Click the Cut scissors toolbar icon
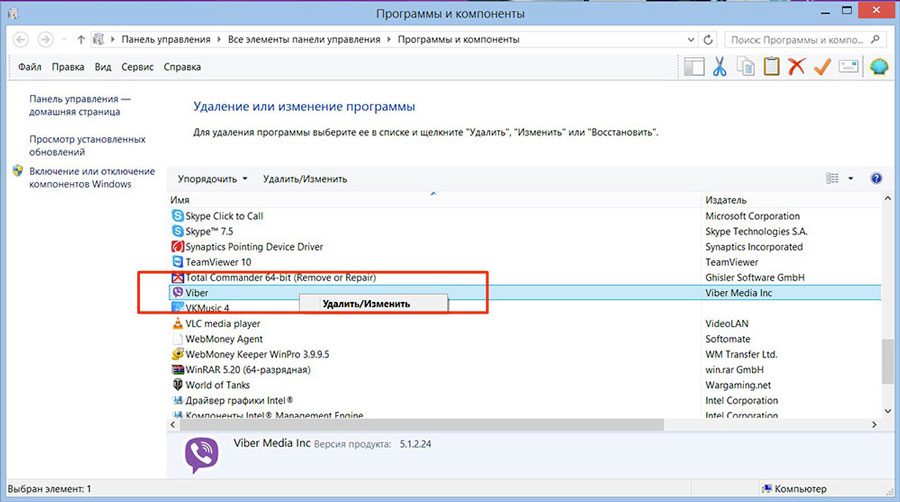This screenshot has width=900, height=502. coord(720,67)
